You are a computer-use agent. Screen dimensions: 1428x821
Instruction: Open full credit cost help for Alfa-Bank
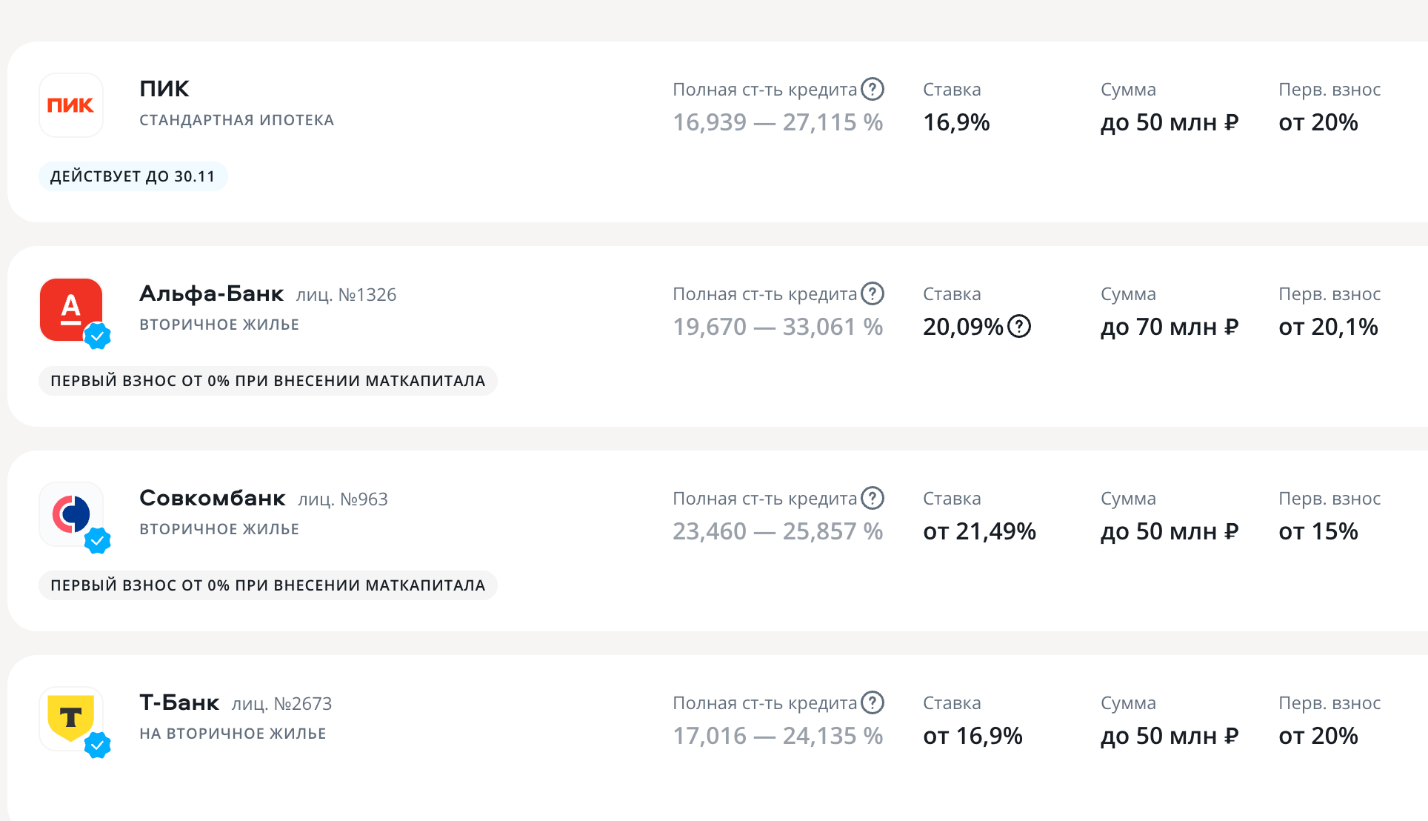[x=873, y=294]
